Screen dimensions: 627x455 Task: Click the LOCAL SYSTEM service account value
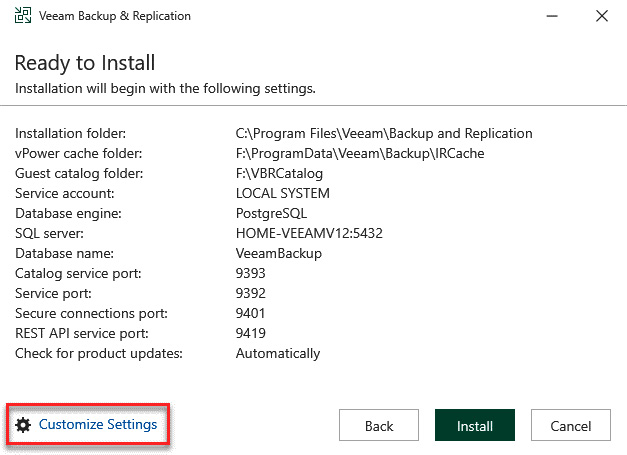tap(282, 193)
